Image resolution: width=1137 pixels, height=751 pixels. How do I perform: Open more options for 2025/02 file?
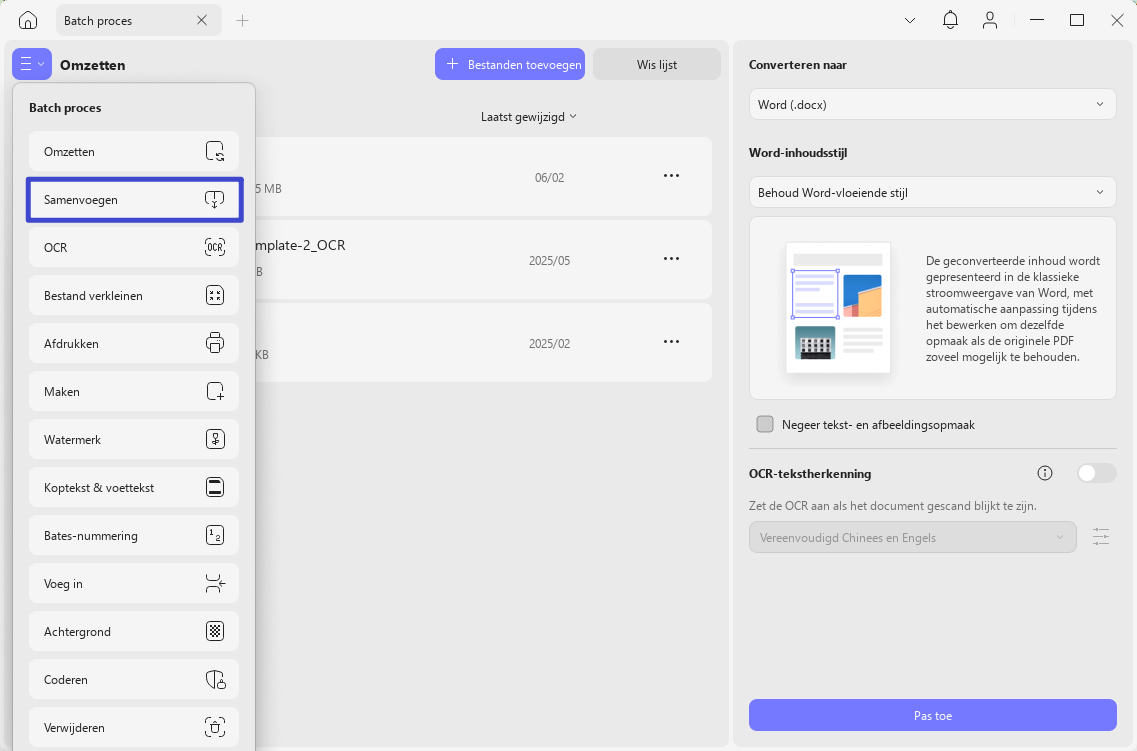pyautogui.click(x=671, y=342)
